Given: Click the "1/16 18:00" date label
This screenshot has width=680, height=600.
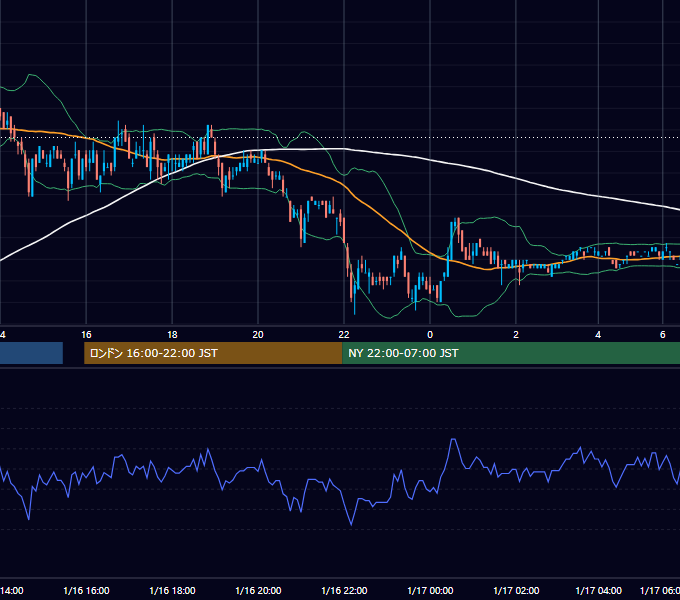Looking at the screenshot, I should coord(172,590).
